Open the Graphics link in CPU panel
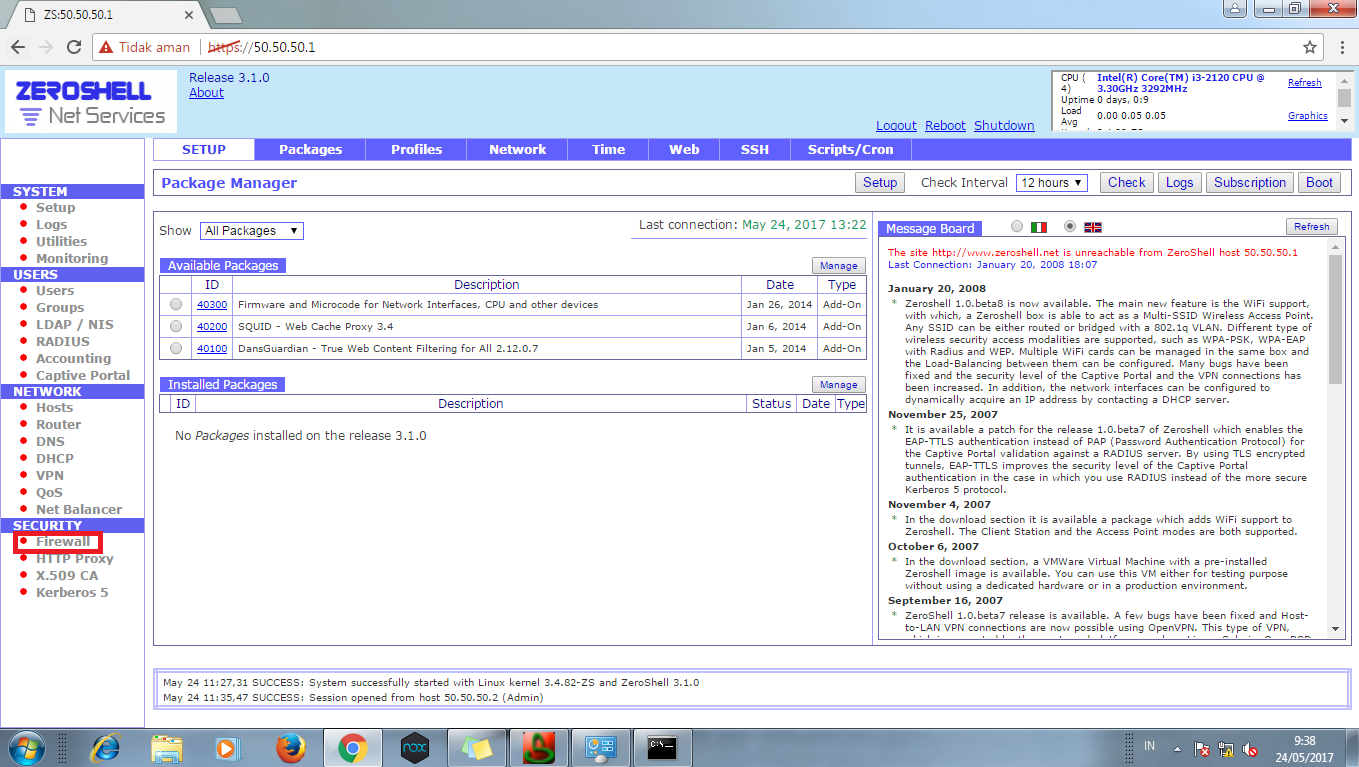This screenshot has height=767, width=1359. pos(1307,116)
